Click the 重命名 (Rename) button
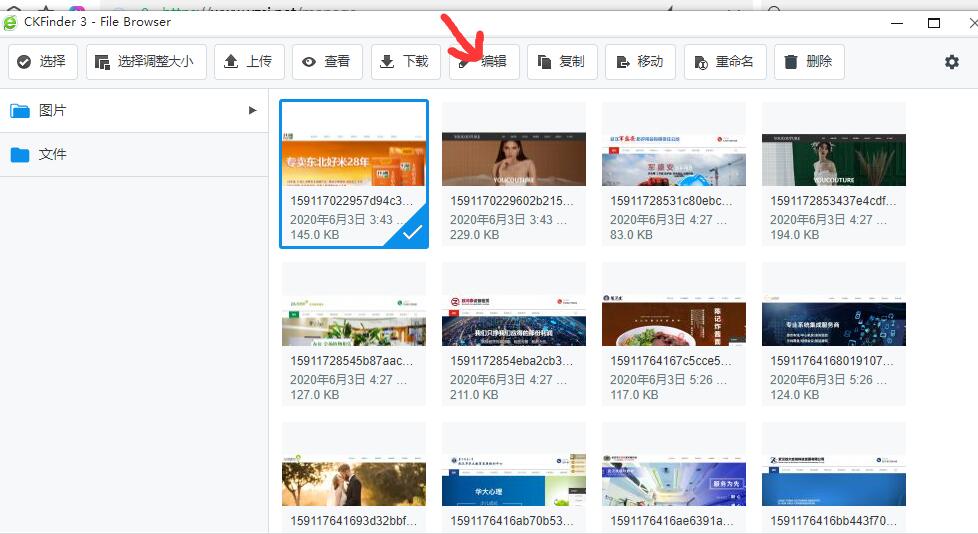The height and width of the screenshot is (534, 978). click(x=724, y=62)
